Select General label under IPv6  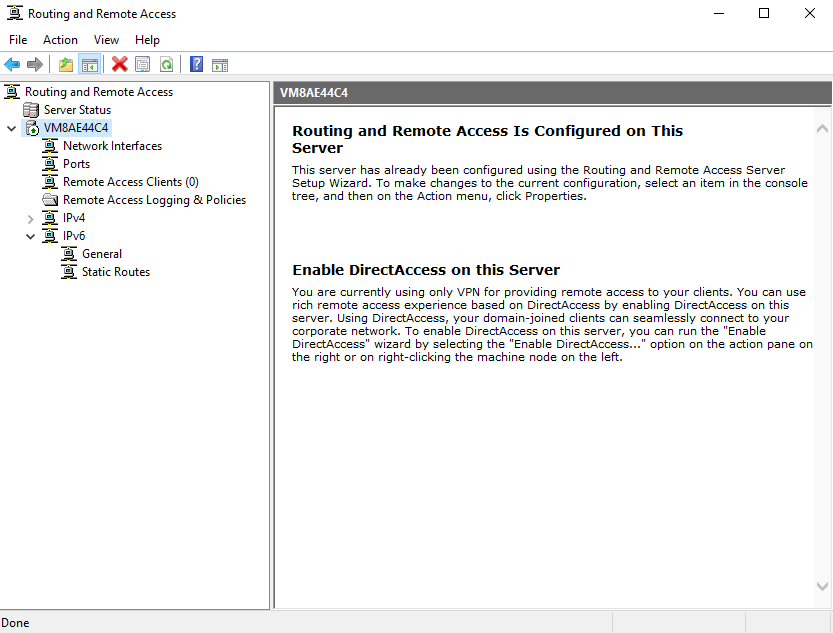[102, 254]
